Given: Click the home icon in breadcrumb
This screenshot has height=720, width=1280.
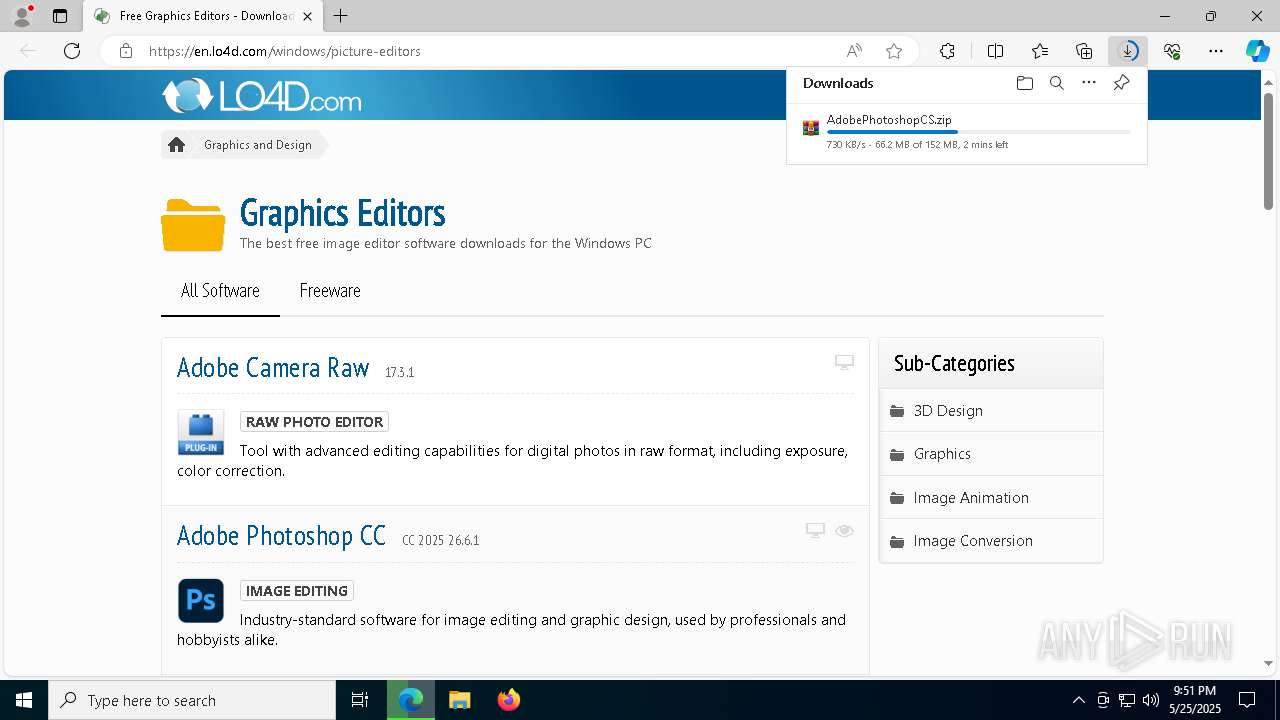Looking at the screenshot, I should 177,145.
